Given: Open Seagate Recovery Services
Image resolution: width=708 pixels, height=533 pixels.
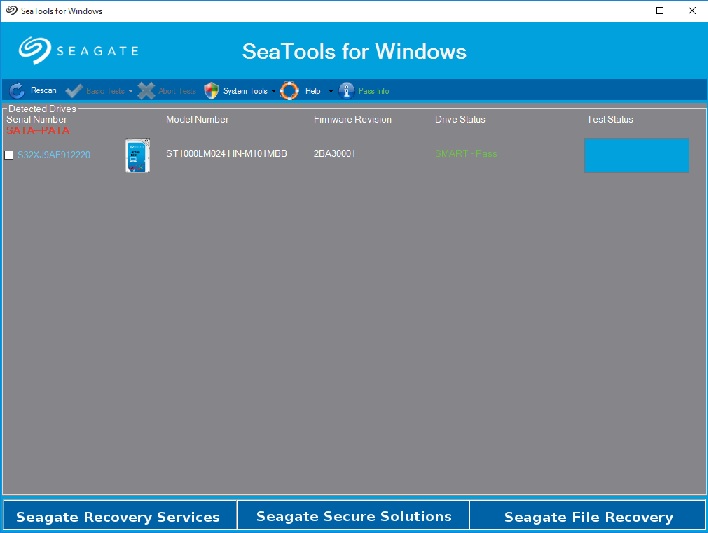Looking at the screenshot, I should (x=120, y=515).
